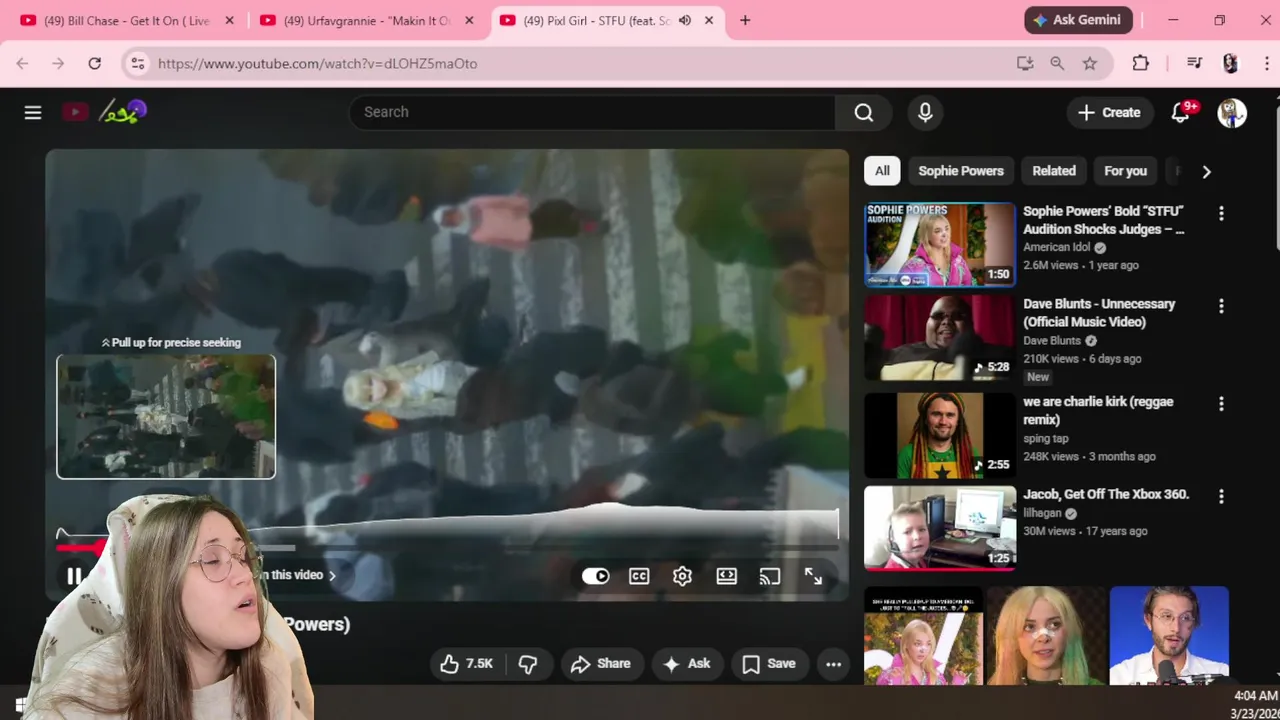Pause the video
The image size is (1280, 720).
click(x=74, y=576)
